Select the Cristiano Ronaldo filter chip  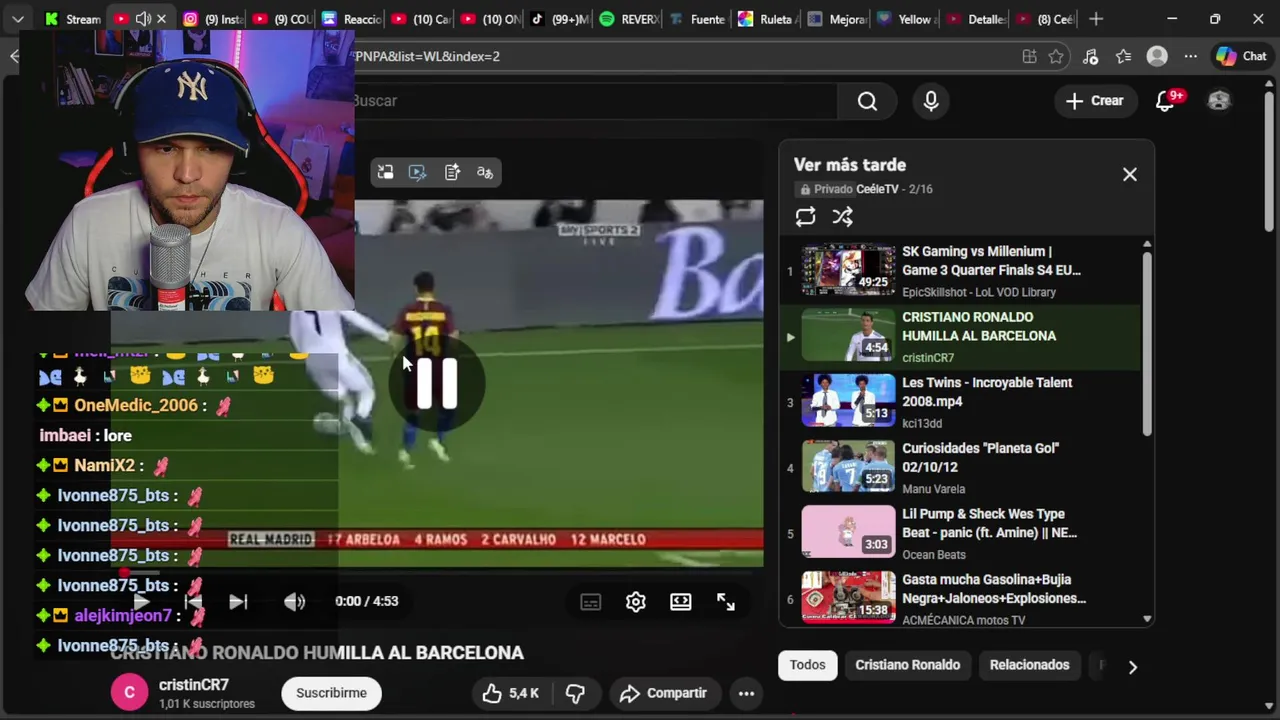click(908, 665)
